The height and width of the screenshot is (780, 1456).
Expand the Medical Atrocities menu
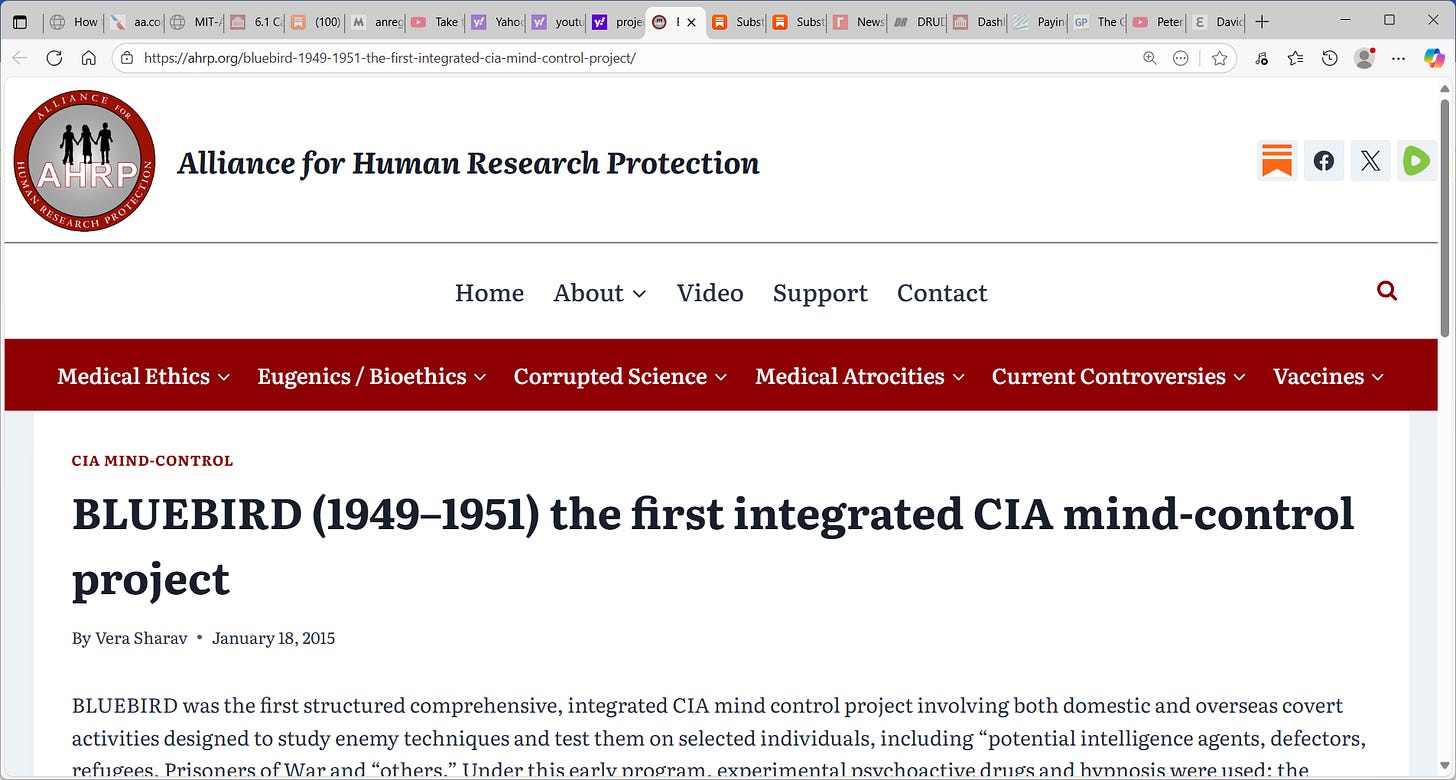tap(860, 376)
